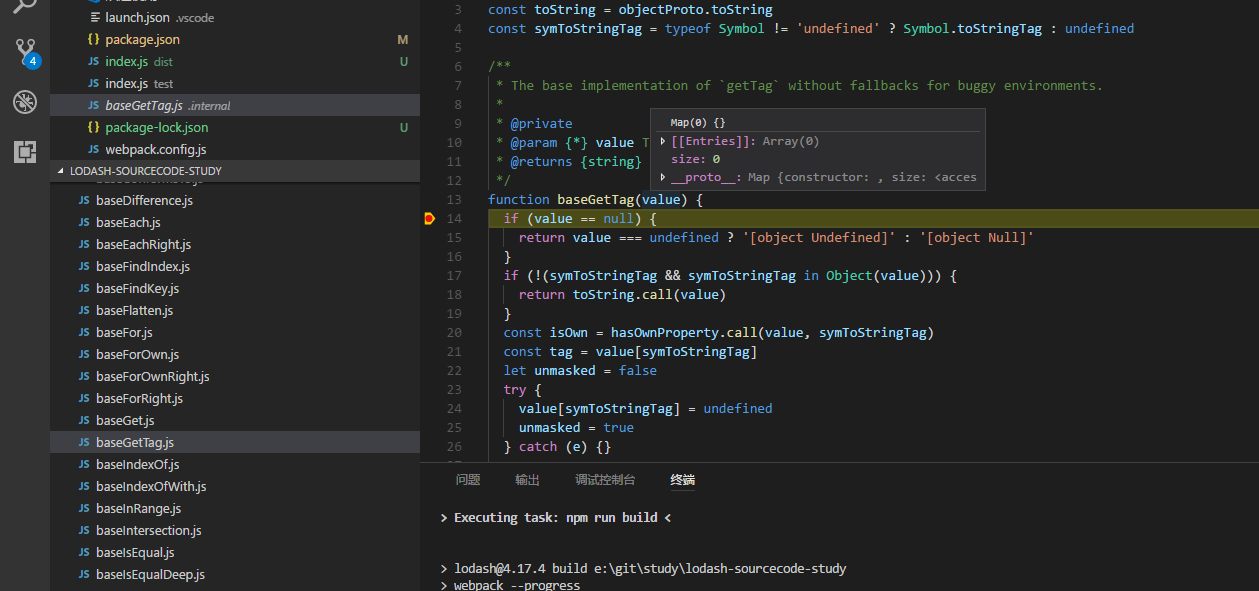The image size is (1259, 591).
Task: Open baseDifference.js in file tree
Action: (x=235, y=200)
